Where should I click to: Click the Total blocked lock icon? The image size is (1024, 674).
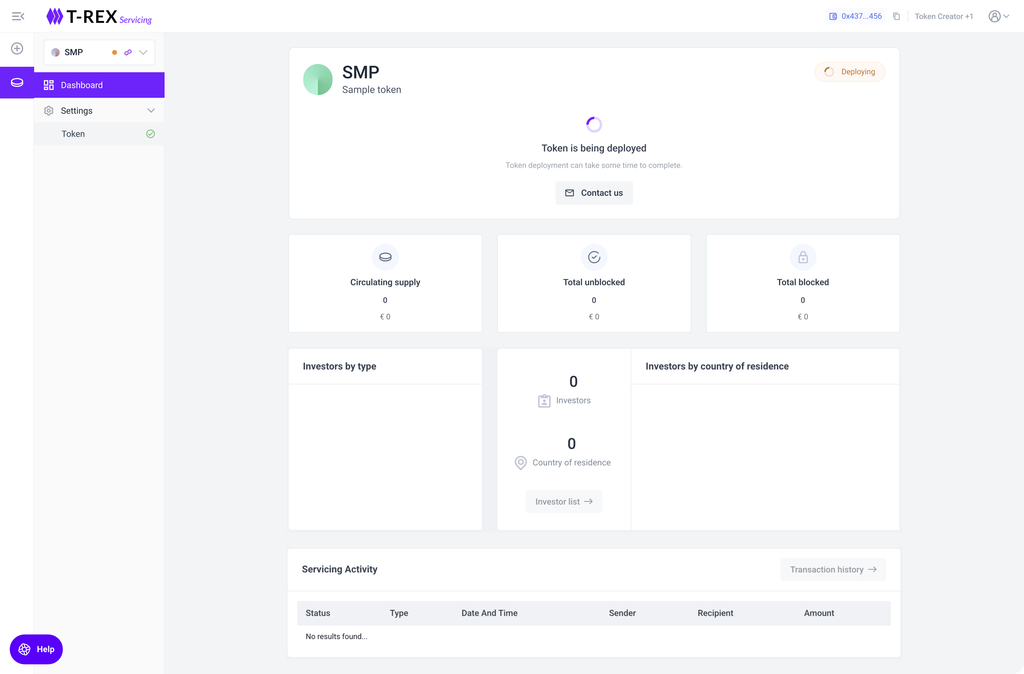[803, 257]
